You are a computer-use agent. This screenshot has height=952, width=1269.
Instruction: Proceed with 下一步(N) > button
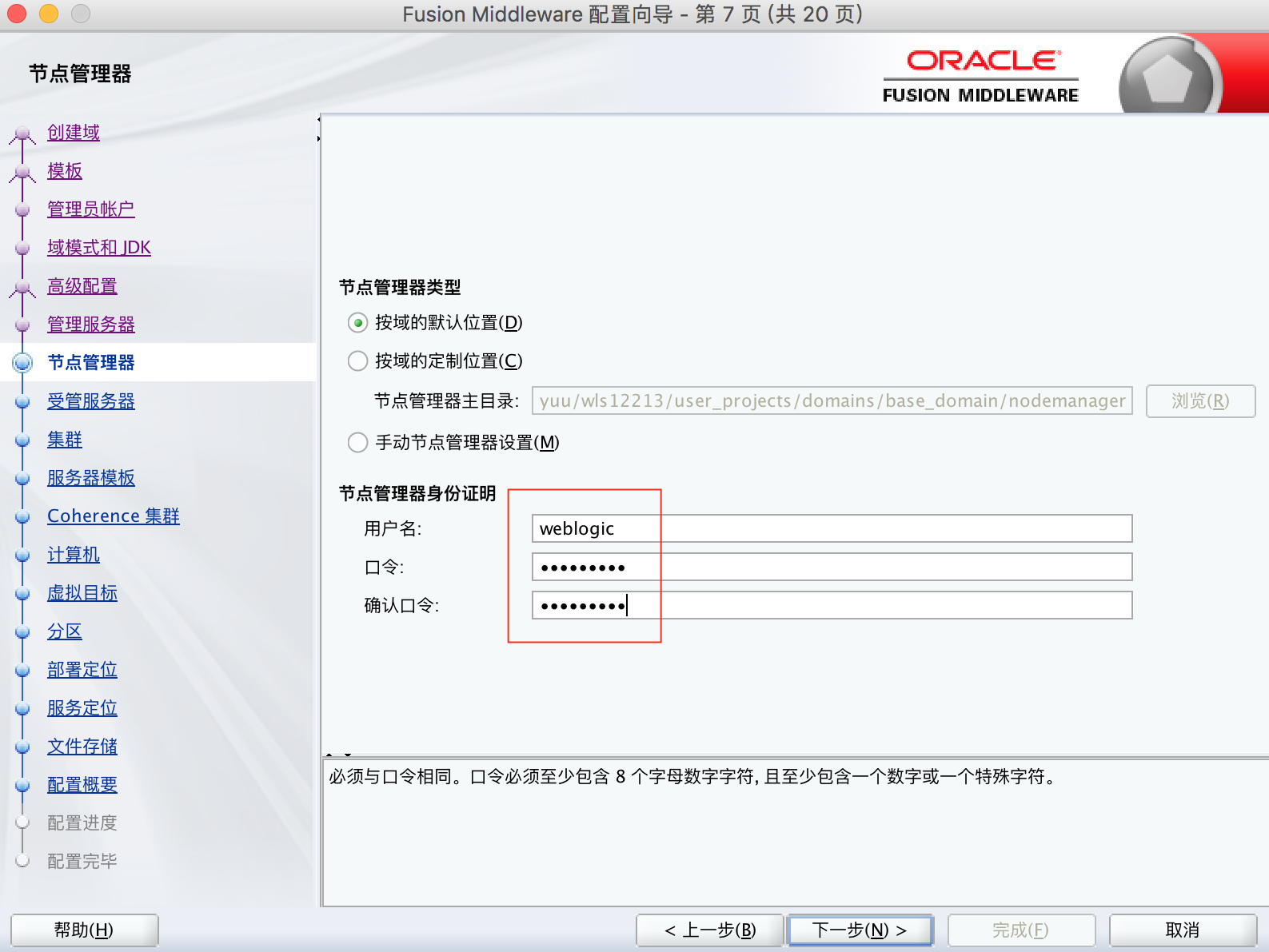(x=860, y=930)
